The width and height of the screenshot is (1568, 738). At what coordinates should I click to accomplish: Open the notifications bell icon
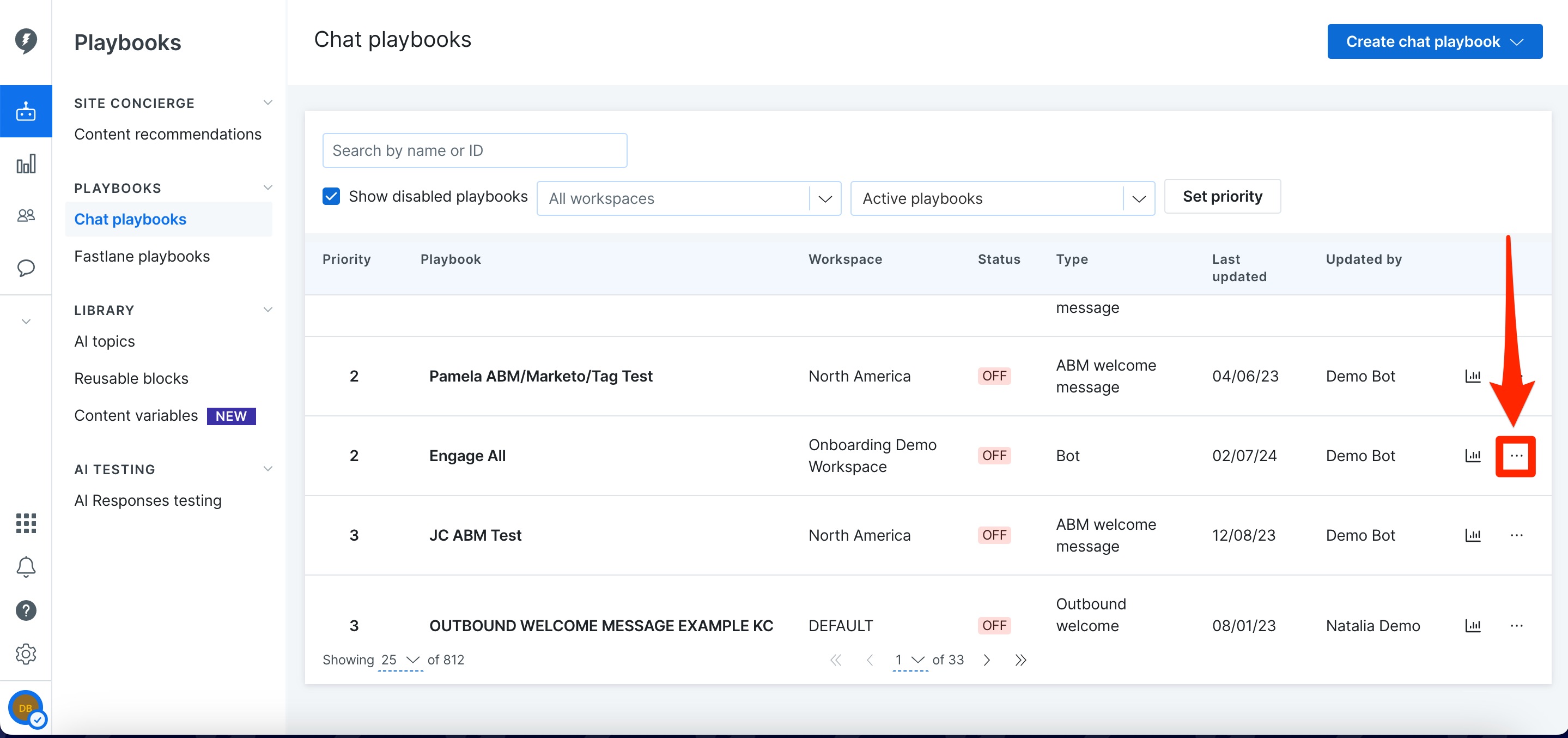click(x=26, y=567)
